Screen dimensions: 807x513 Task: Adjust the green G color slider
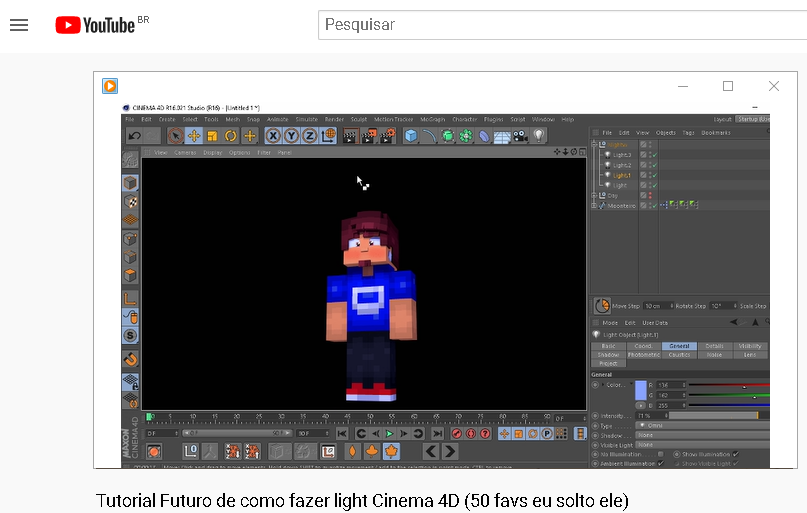tap(729, 395)
